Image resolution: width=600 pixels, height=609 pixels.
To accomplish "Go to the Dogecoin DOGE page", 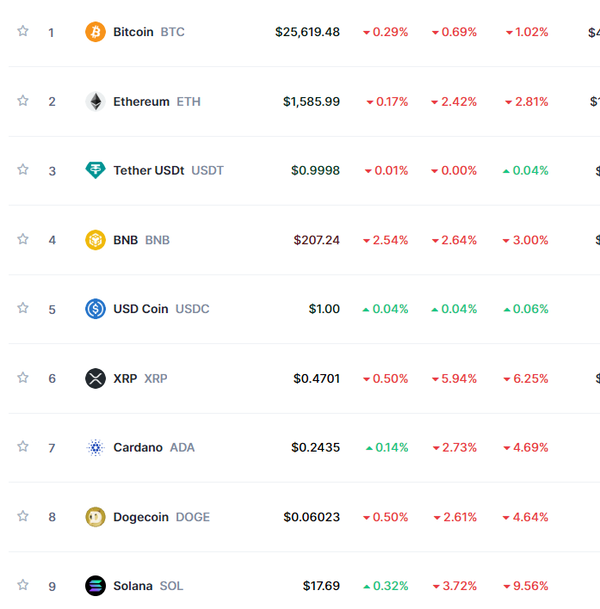I will [161, 517].
